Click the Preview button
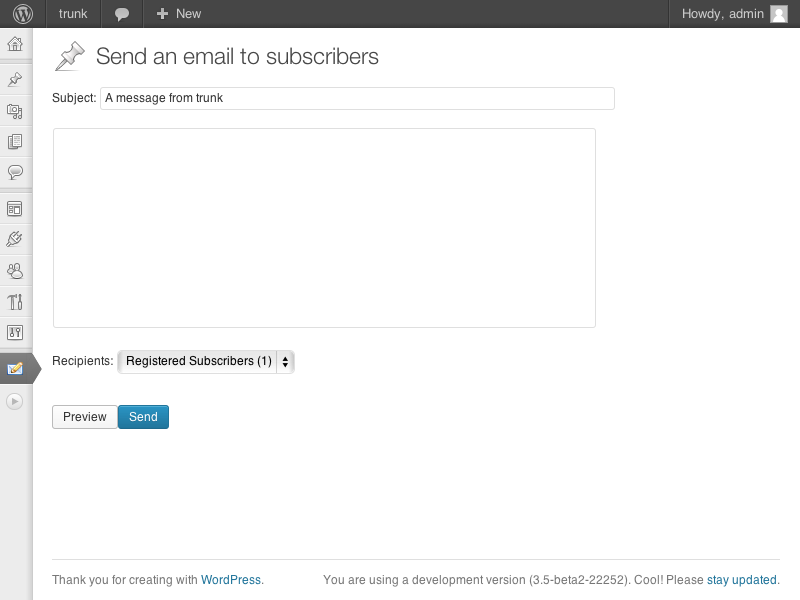 tap(85, 417)
